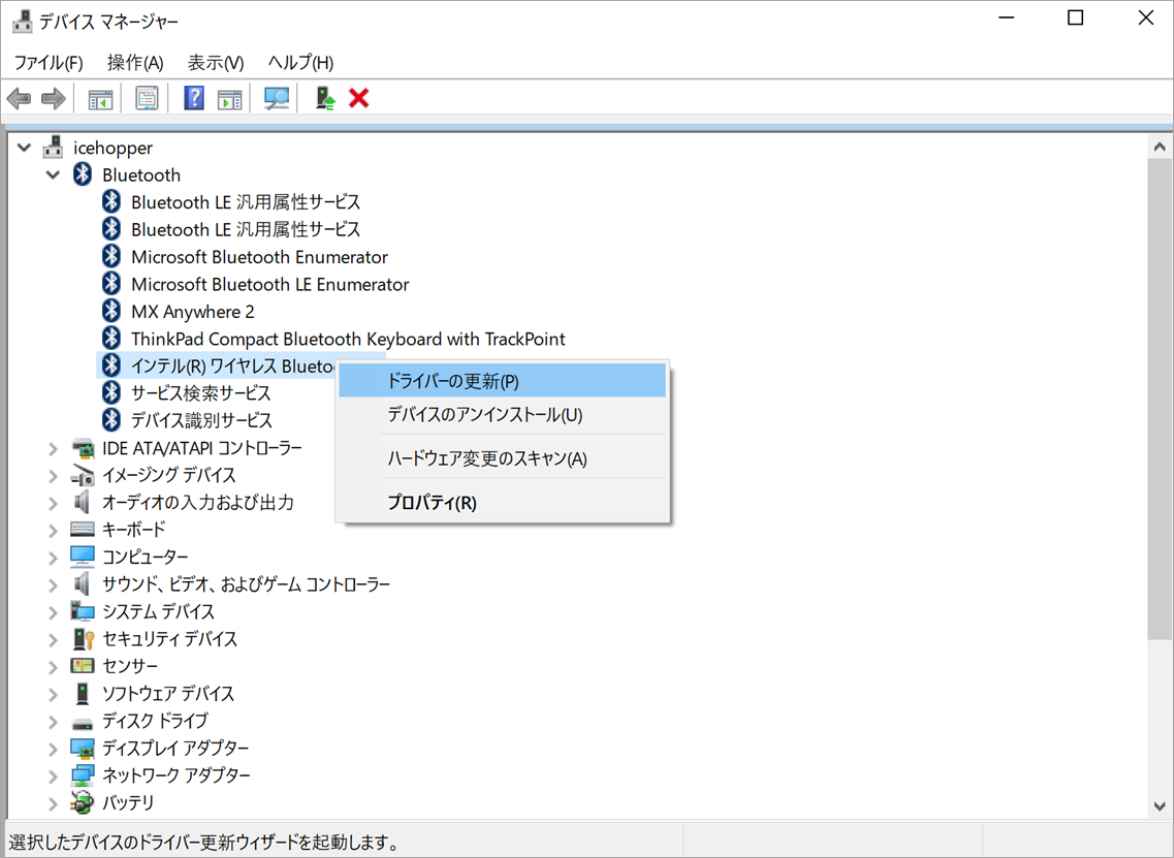This screenshot has height=858, width=1174.
Task: Expand the ネットワーク アダプター category
Action: (x=53, y=775)
